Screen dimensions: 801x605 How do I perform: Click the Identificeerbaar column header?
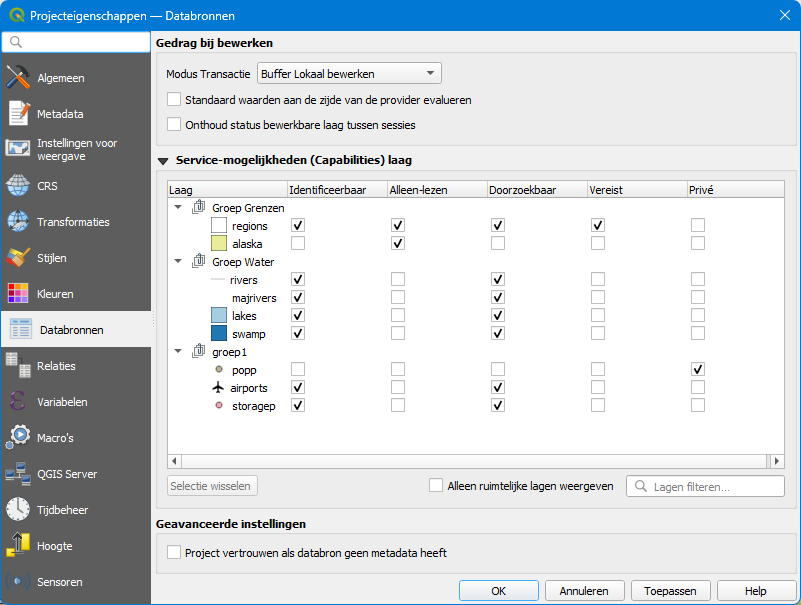pos(338,190)
